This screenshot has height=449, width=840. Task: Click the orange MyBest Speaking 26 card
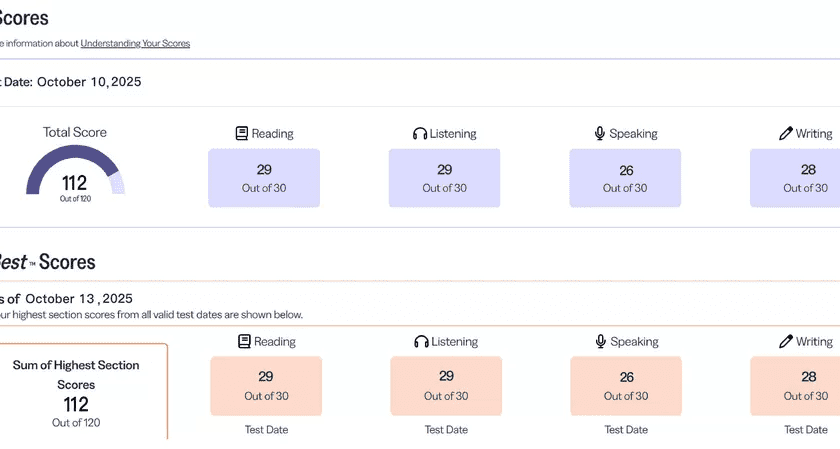click(626, 386)
